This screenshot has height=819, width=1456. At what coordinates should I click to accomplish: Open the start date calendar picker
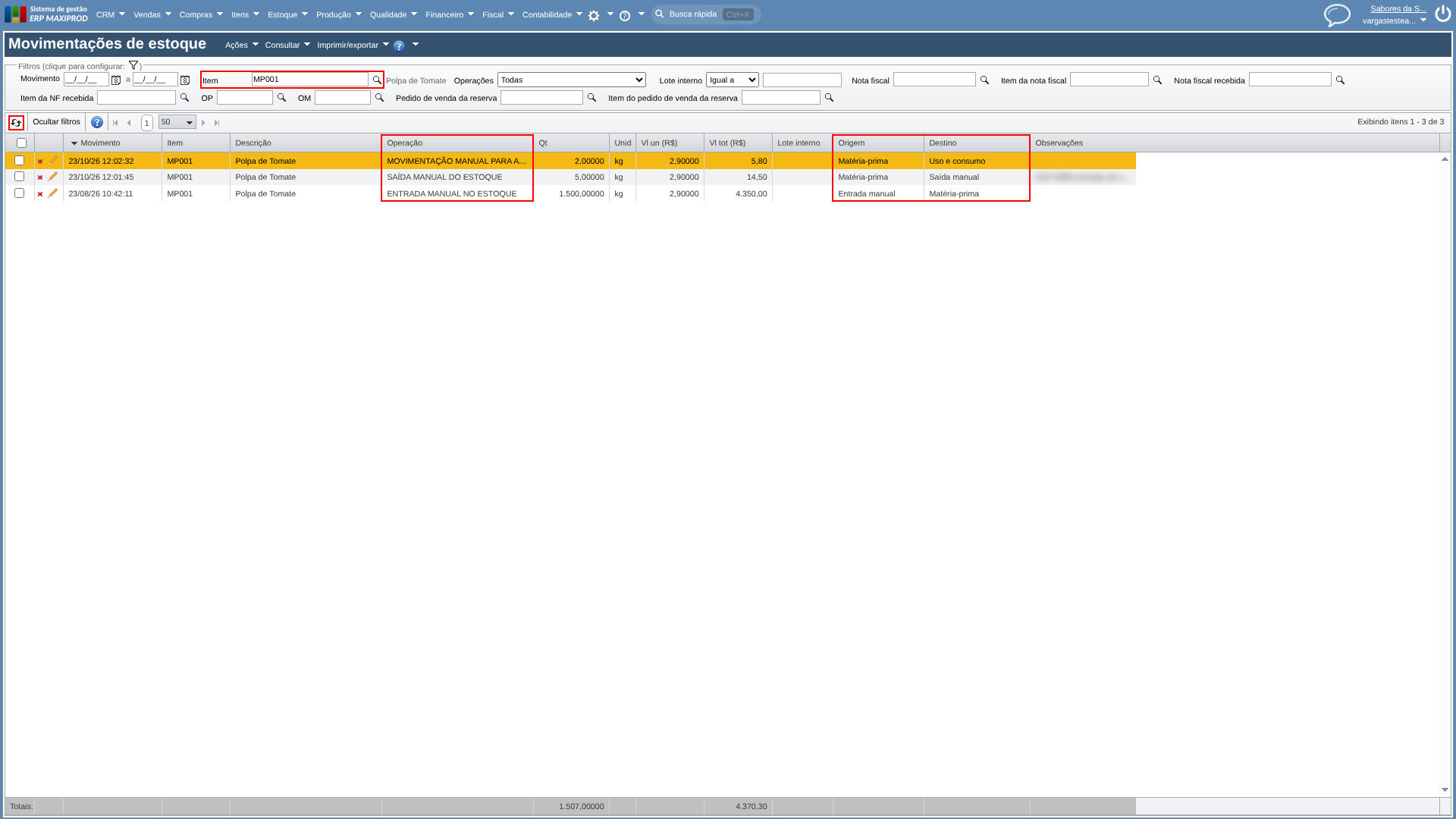click(x=116, y=80)
